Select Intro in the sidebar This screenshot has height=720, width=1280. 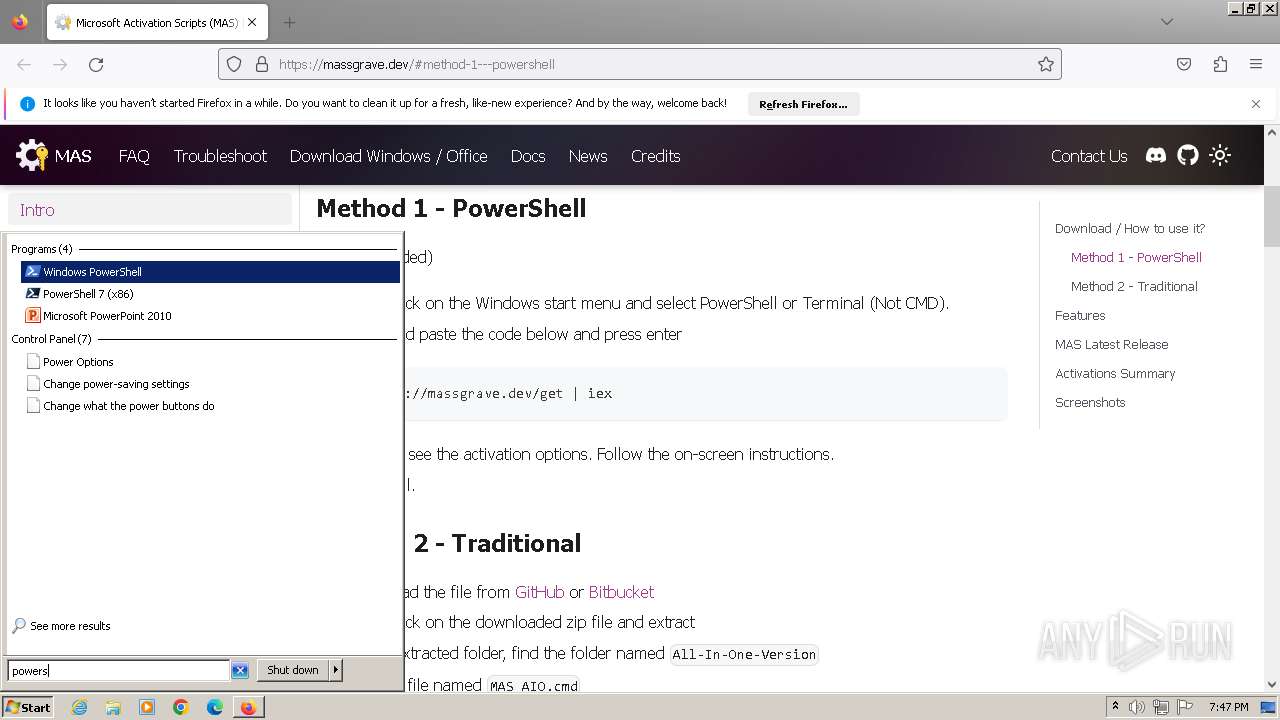(x=150, y=210)
